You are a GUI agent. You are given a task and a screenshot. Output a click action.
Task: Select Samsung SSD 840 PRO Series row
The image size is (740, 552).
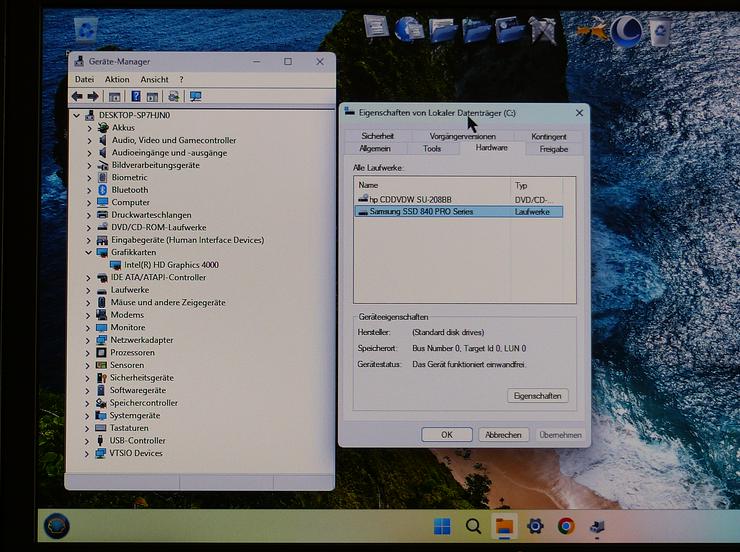(458, 212)
